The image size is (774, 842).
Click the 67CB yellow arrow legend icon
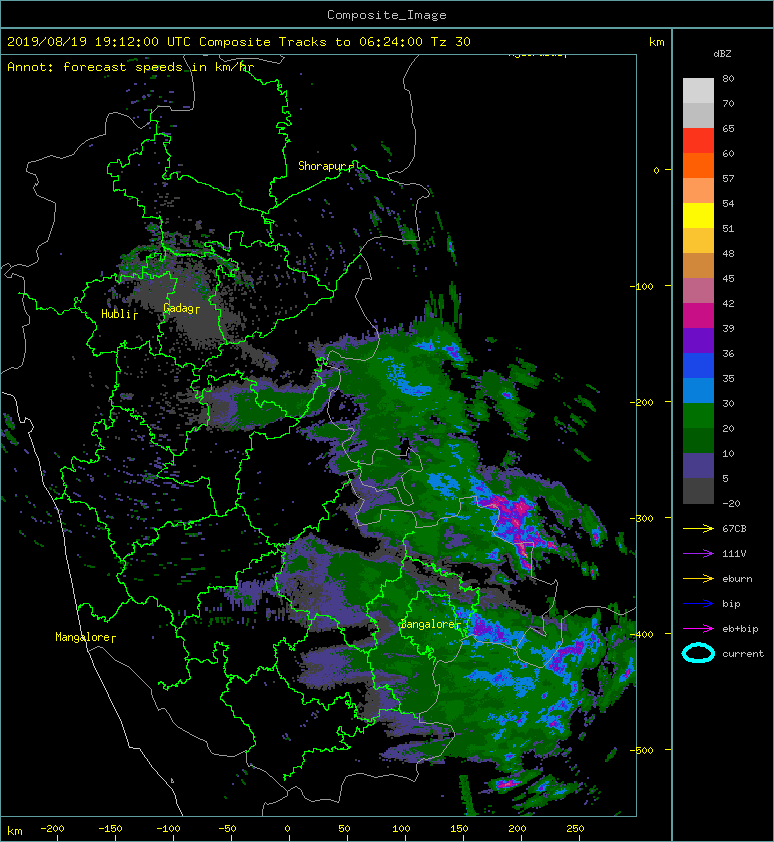pos(698,529)
